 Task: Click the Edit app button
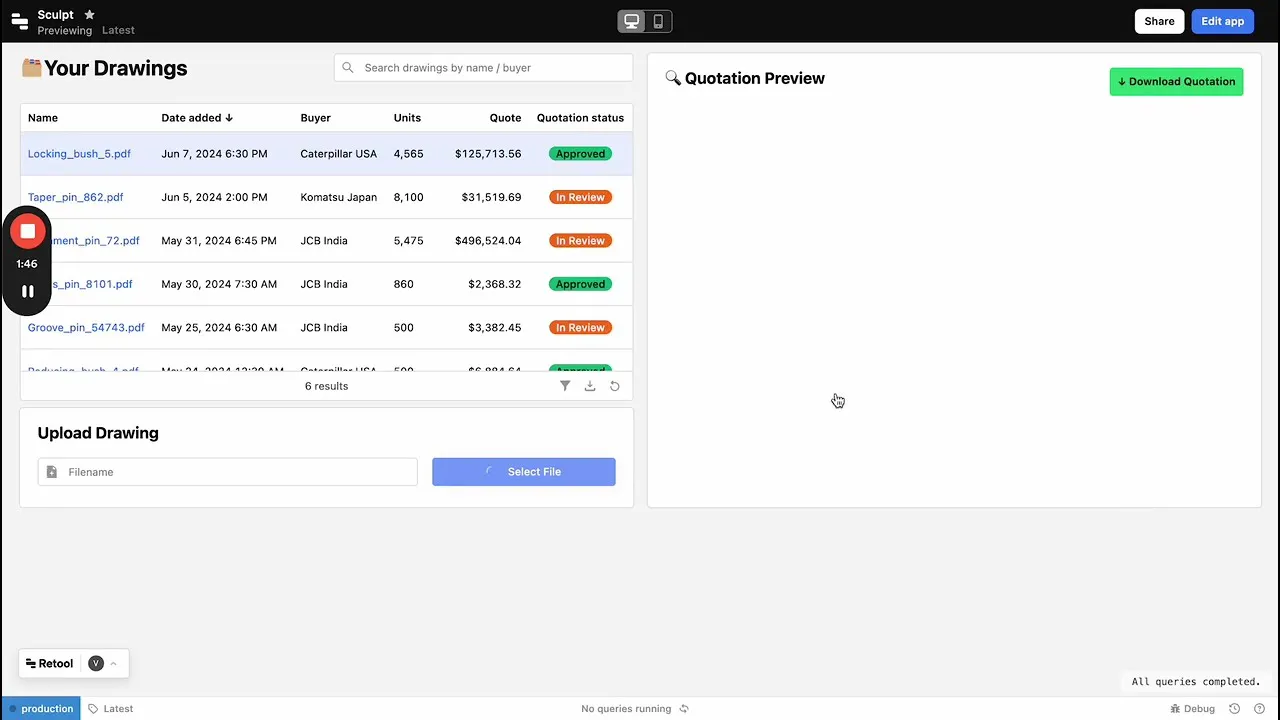pyautogui.click(x=1222, y=21)
